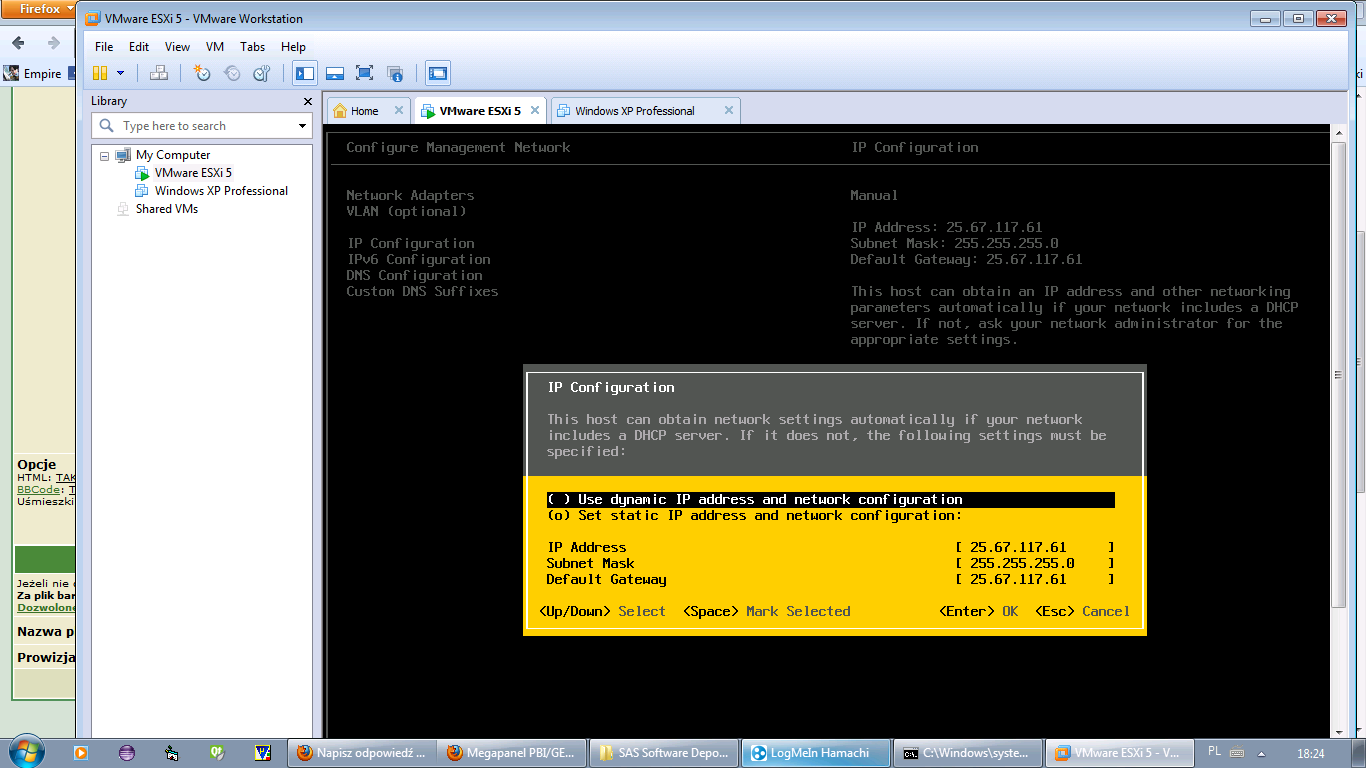The width and height of the screenshot is (1366, 768).
Task: Open the VM menu
Action: (x=215, y=47)
